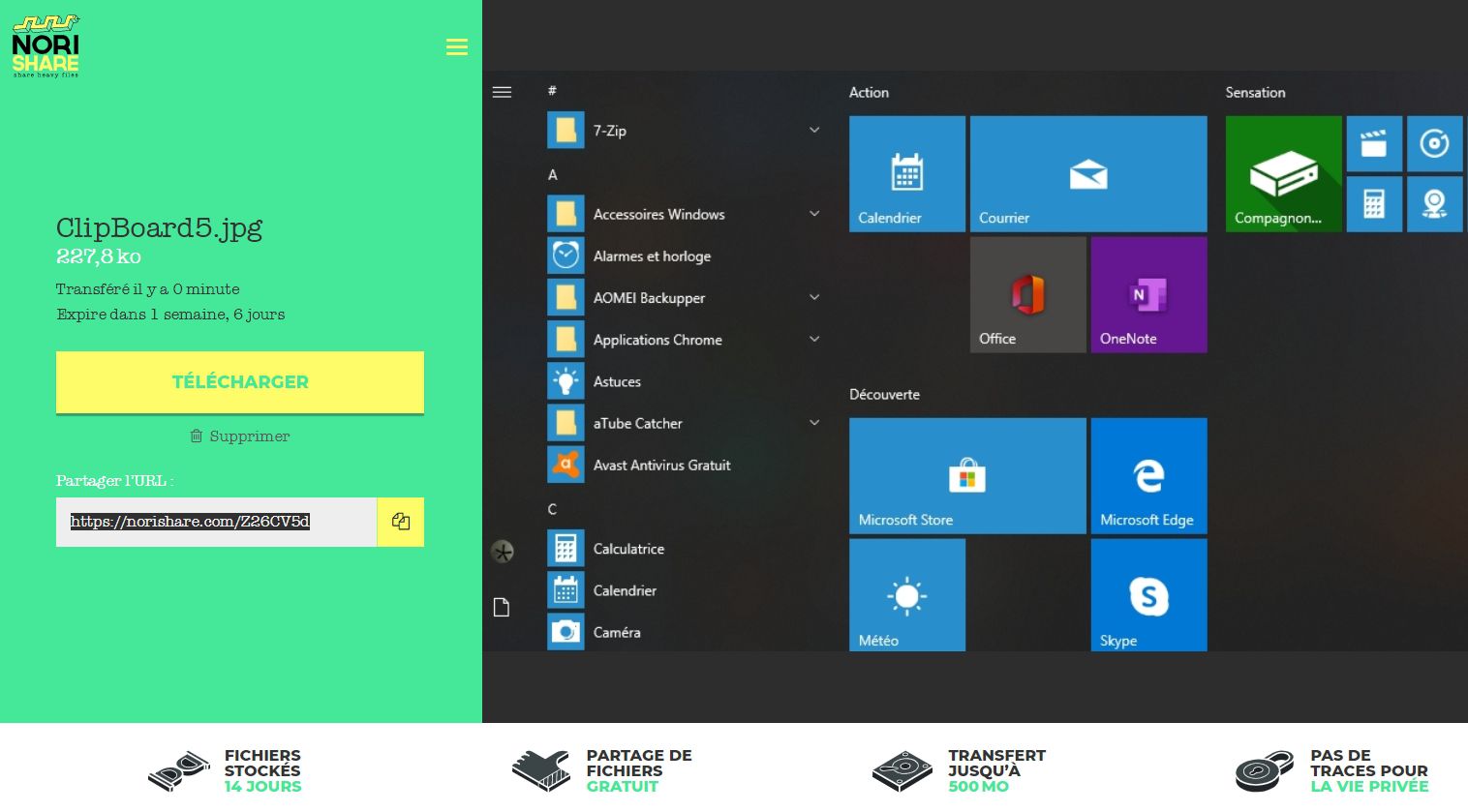1468x812 pixels.
Task: Click the NoriShare logo
Action: [46, 46]
